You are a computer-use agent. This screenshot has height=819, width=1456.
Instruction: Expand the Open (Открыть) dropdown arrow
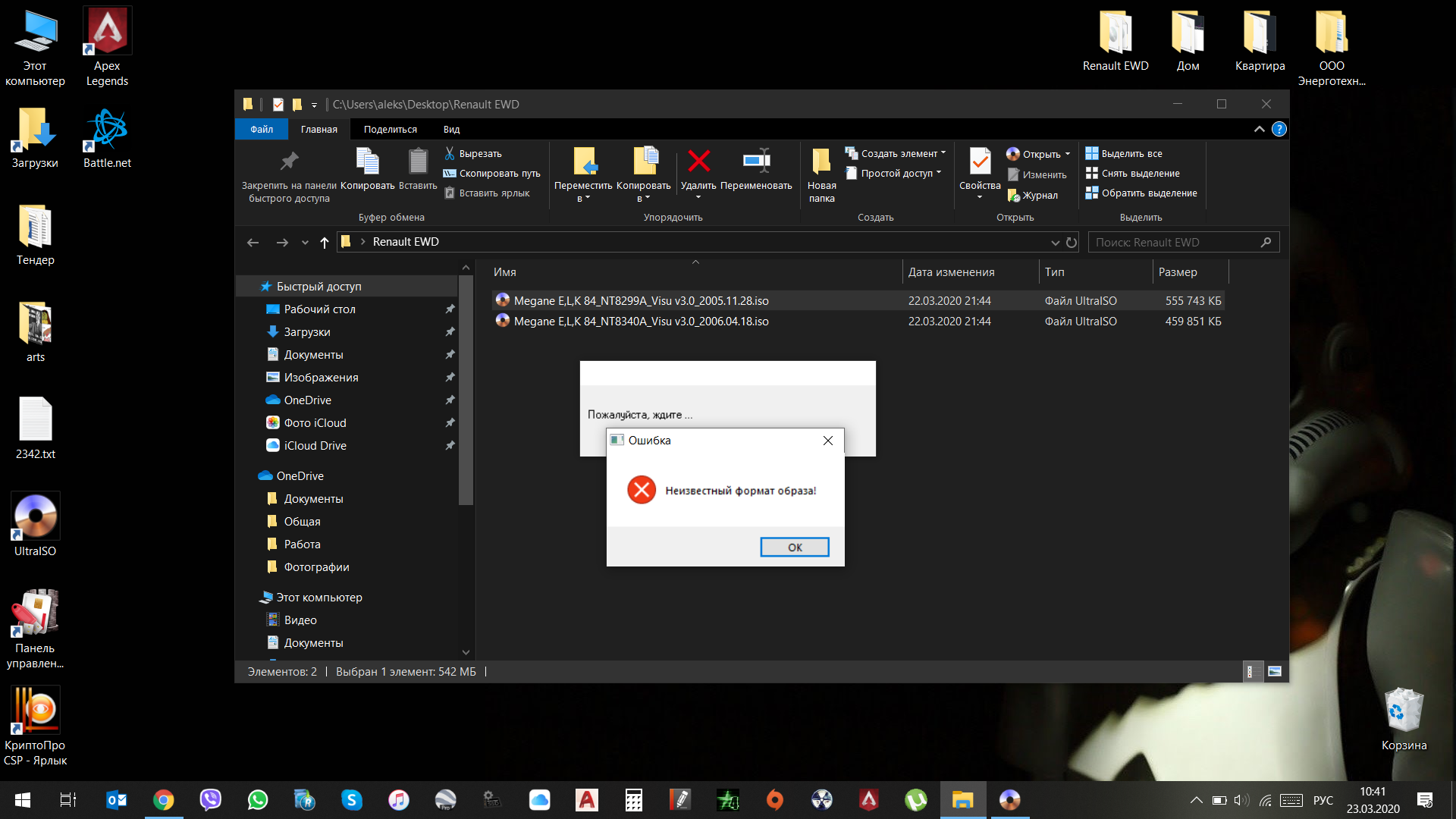coord(1068,154)
